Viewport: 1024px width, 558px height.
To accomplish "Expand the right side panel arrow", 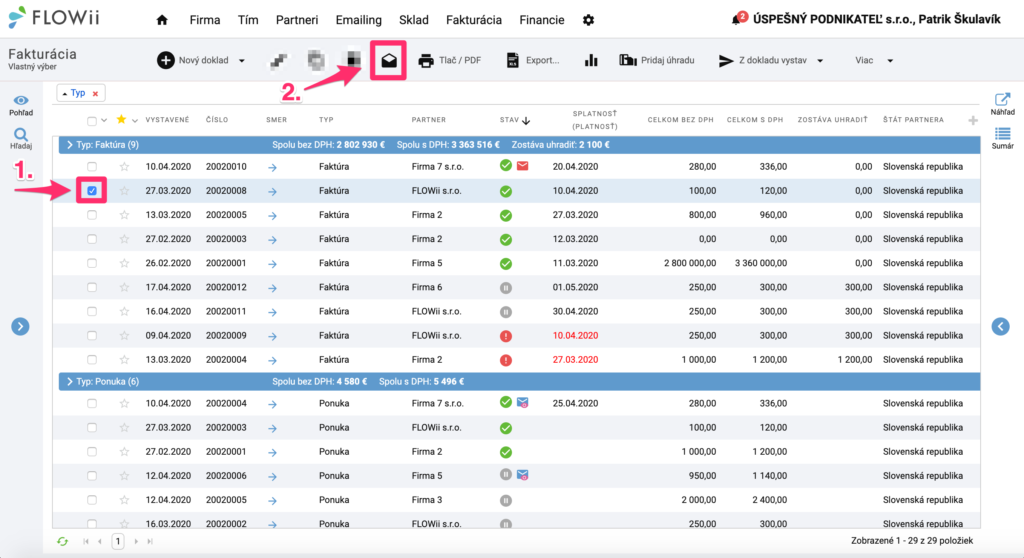I will point(1000,326).
